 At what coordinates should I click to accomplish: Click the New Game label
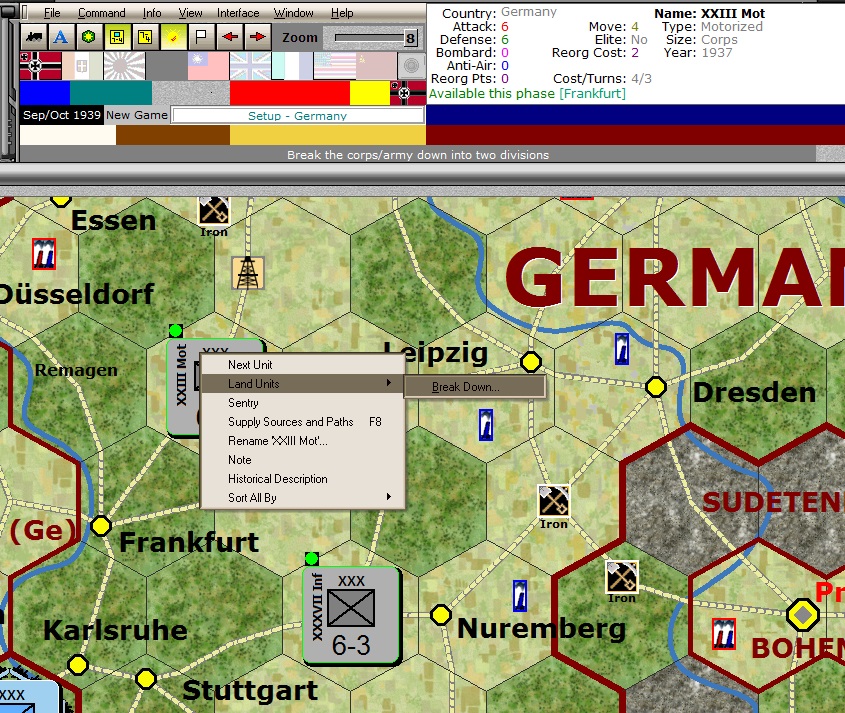(137, 115)
